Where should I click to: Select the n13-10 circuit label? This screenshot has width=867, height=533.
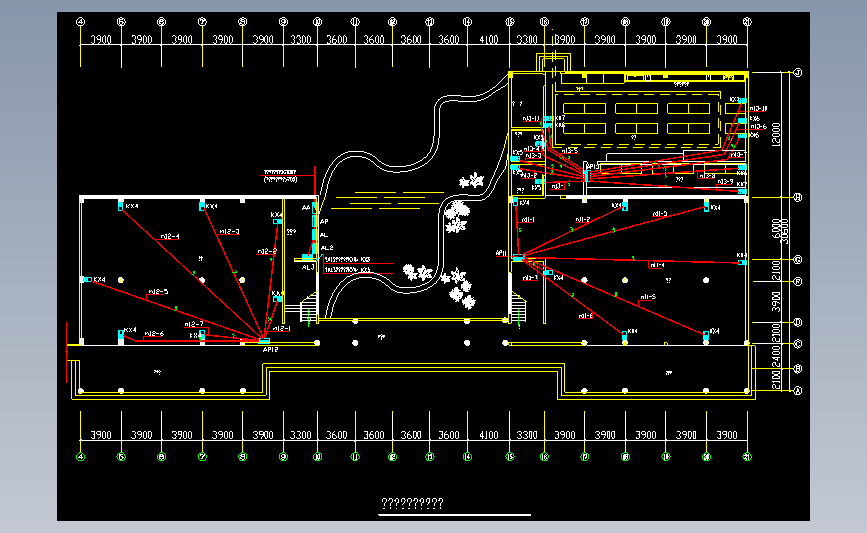tap(759, 109)
